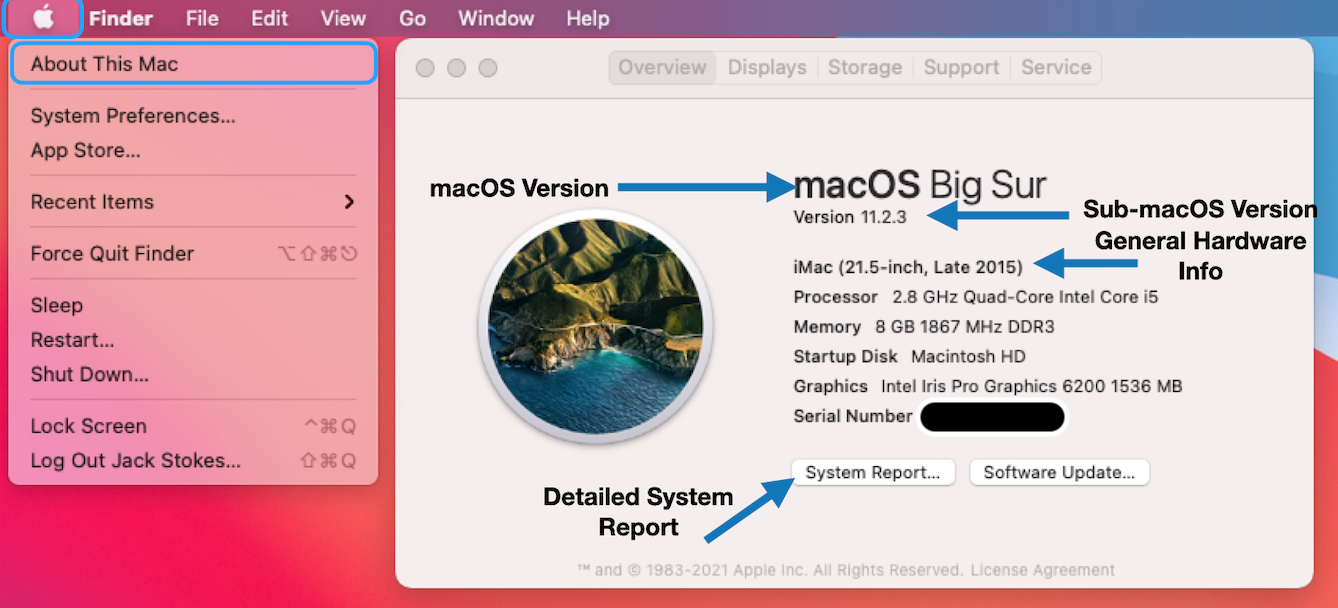The width and height of the screenshot is (1338, 608).
Task: Click the Startup Disk Macintosh HD line
Action: pos(909,357)
